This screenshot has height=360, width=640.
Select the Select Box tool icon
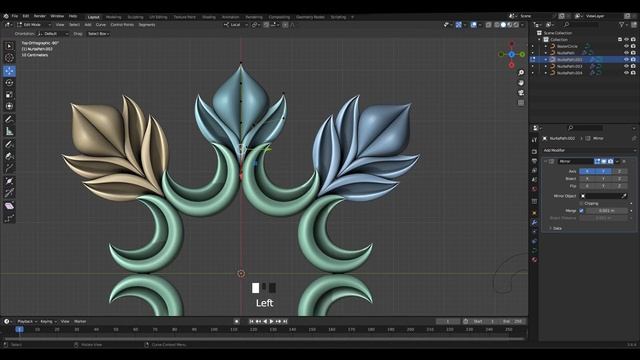click(x=9, y=46)
